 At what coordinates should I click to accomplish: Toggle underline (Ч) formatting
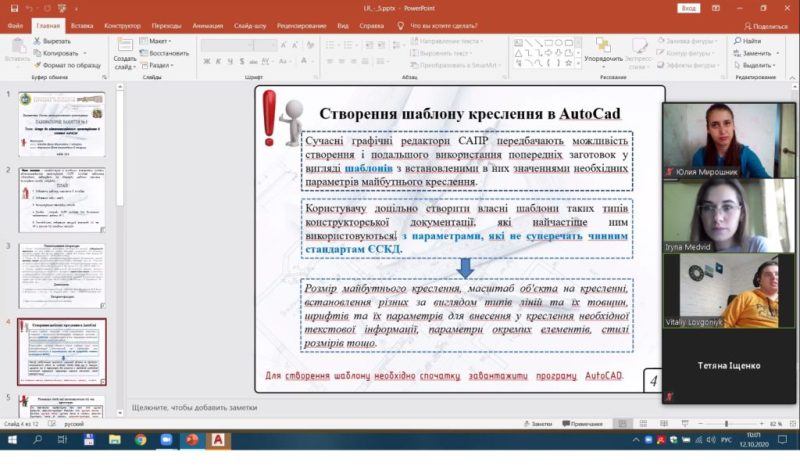pyautogui.click(x=230, y=61)
